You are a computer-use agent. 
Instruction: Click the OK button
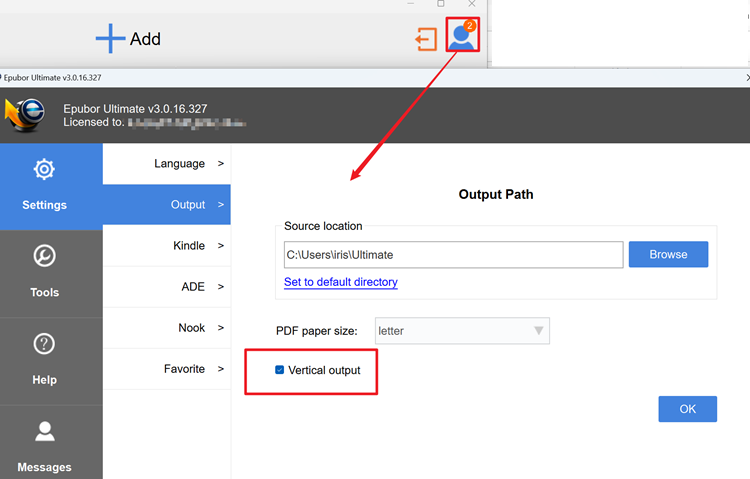pos(687,409)
